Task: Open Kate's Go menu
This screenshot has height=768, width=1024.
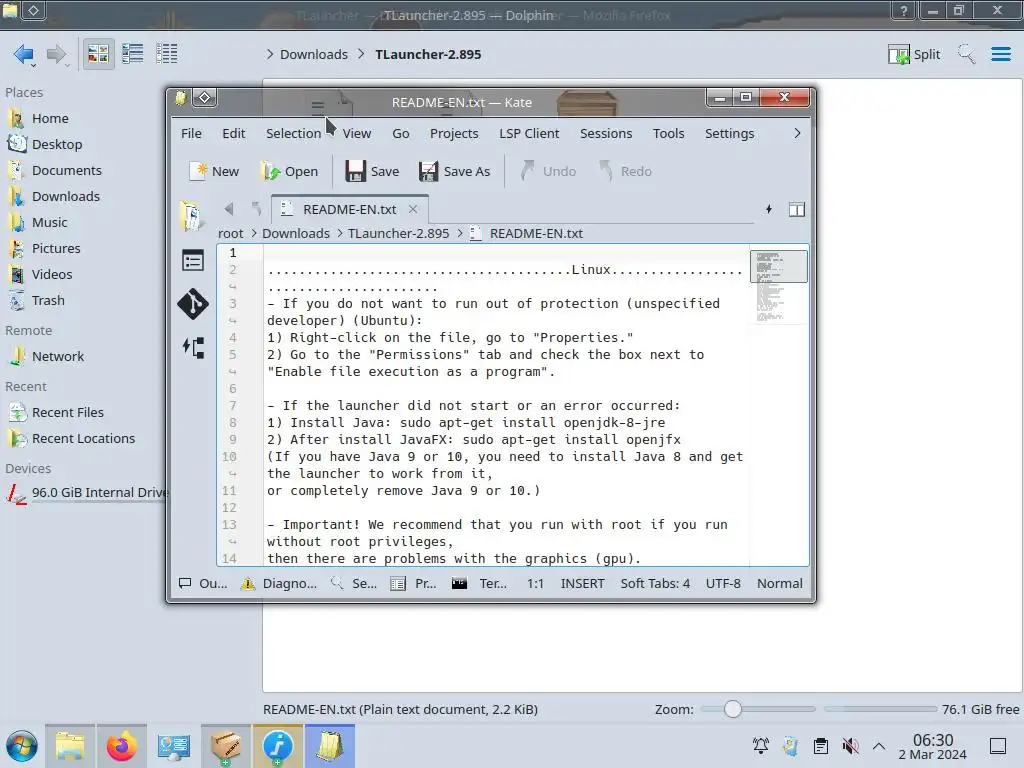Action: point(400,133)
